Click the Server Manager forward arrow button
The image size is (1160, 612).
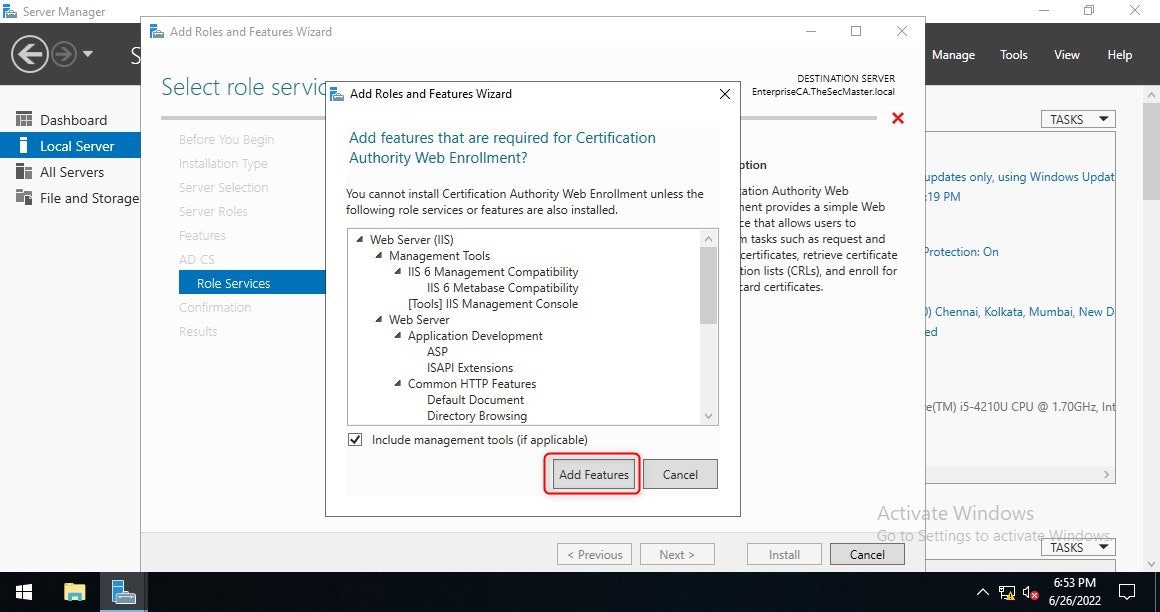64,54
